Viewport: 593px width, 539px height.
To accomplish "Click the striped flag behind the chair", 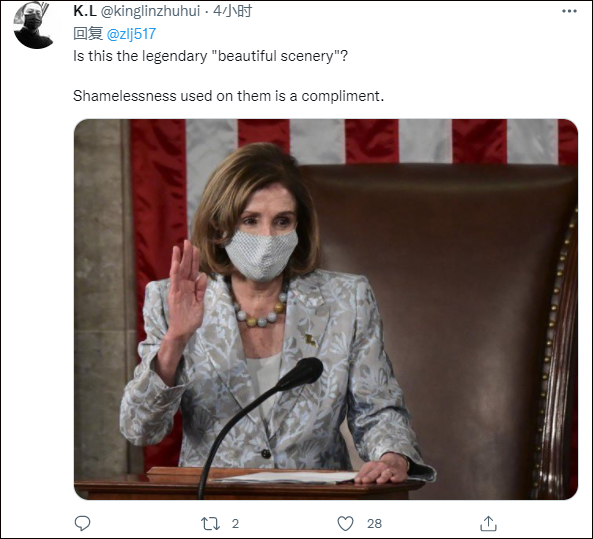I will click(x=352, y=142).
